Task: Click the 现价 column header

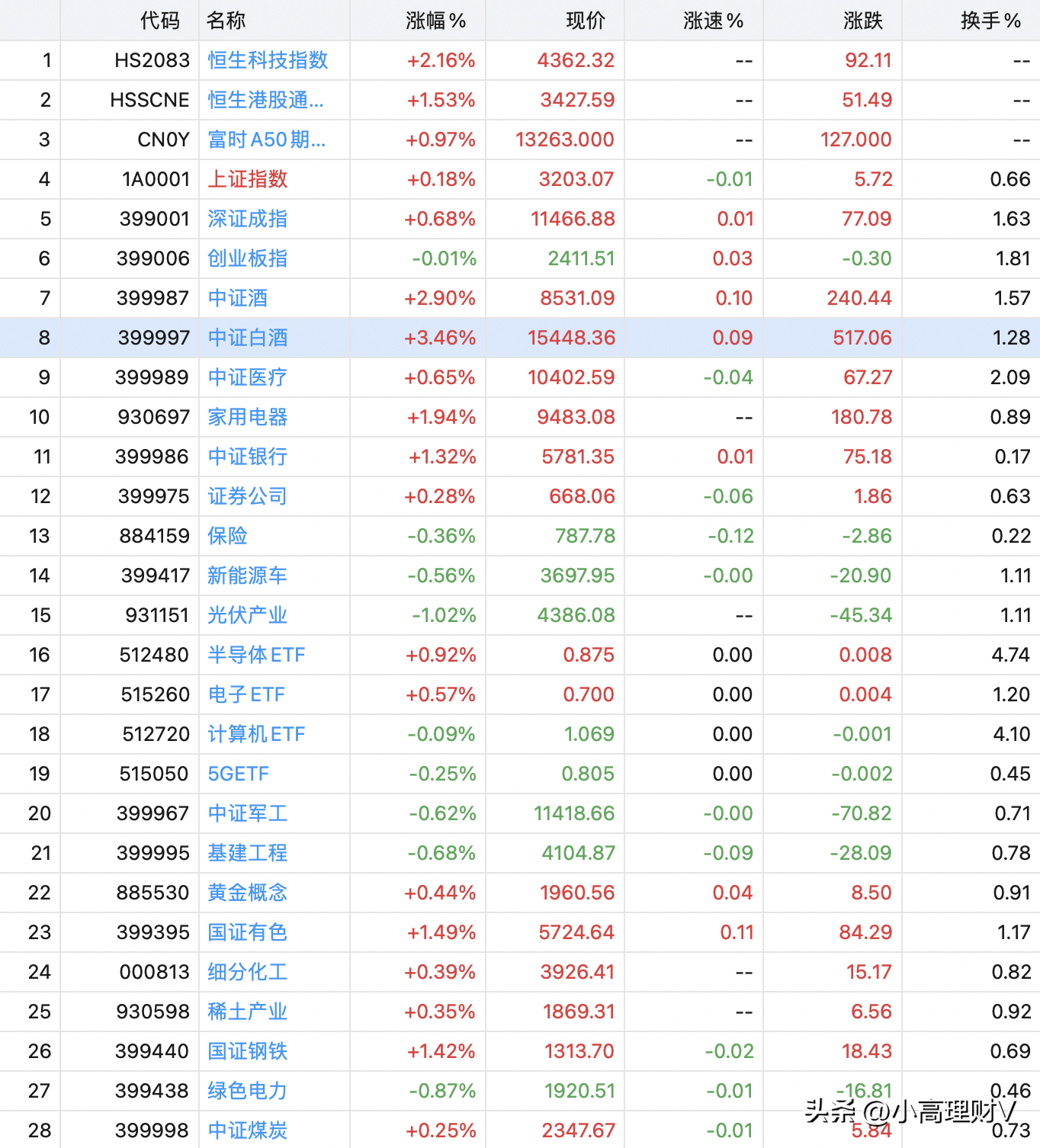Action: (586, 21)
